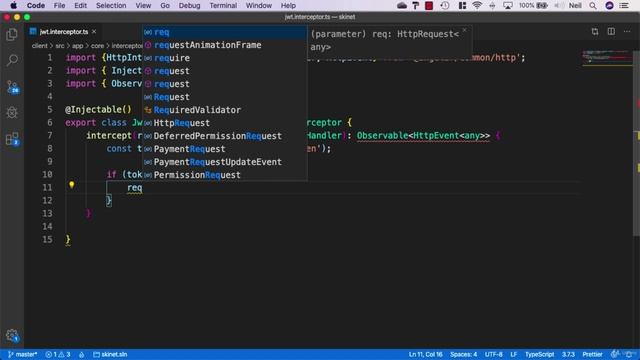Image resolution: width=640 pixels, height=360 pixels.
Task: Choose 'req' from suggestion list
Action: point(224,32)
